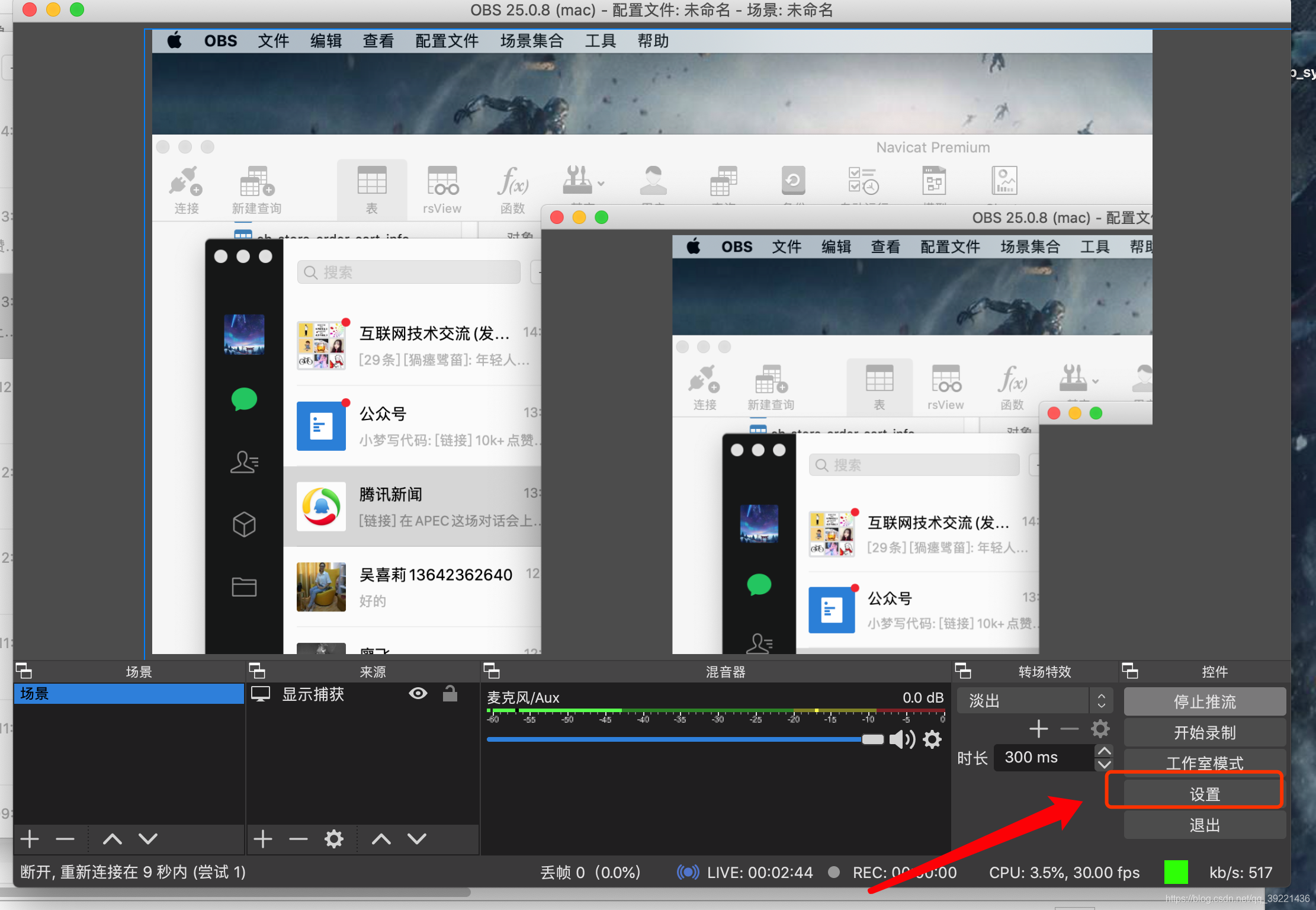Mute the 麦克风/Aux speaker icon

[901, 739]
